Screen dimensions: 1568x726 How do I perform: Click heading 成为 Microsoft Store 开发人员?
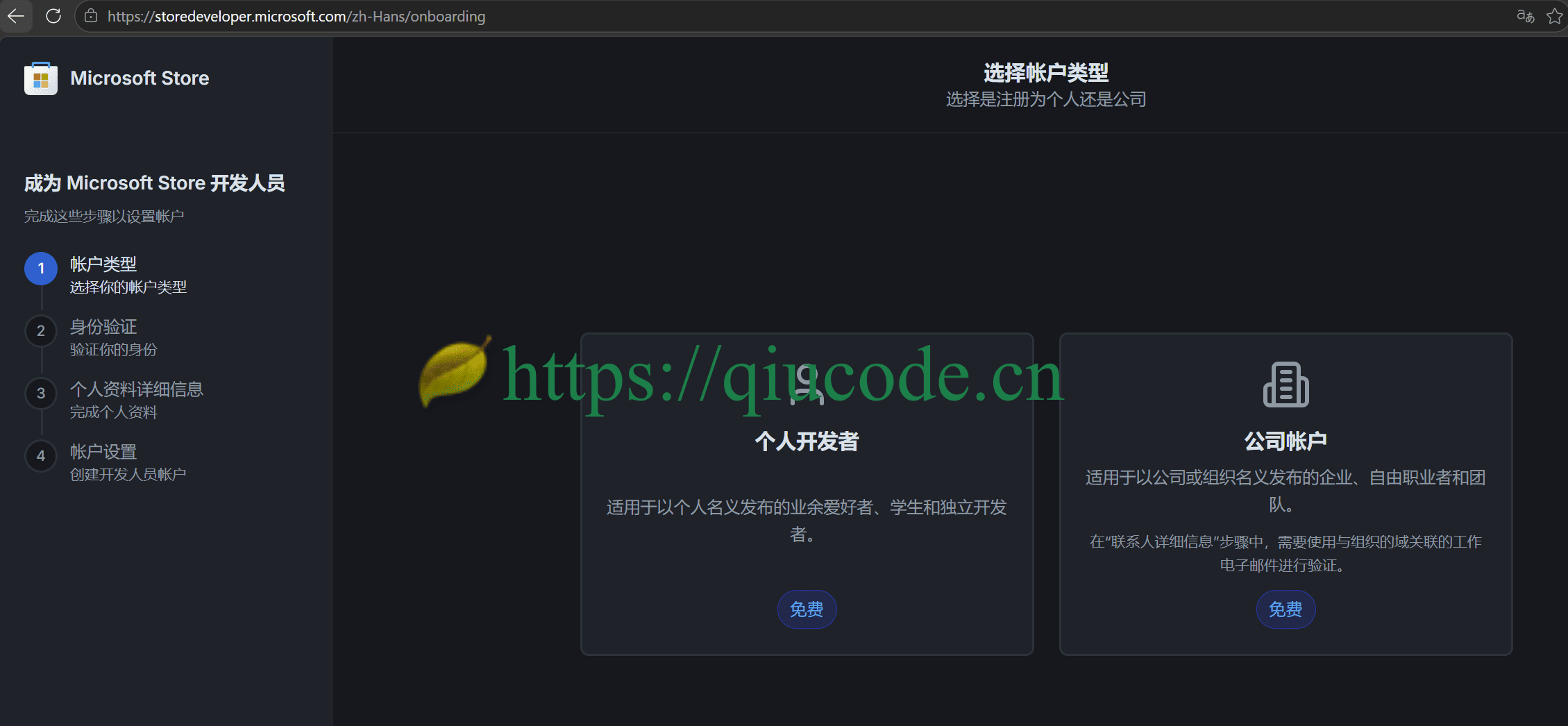tap(155, 183)
